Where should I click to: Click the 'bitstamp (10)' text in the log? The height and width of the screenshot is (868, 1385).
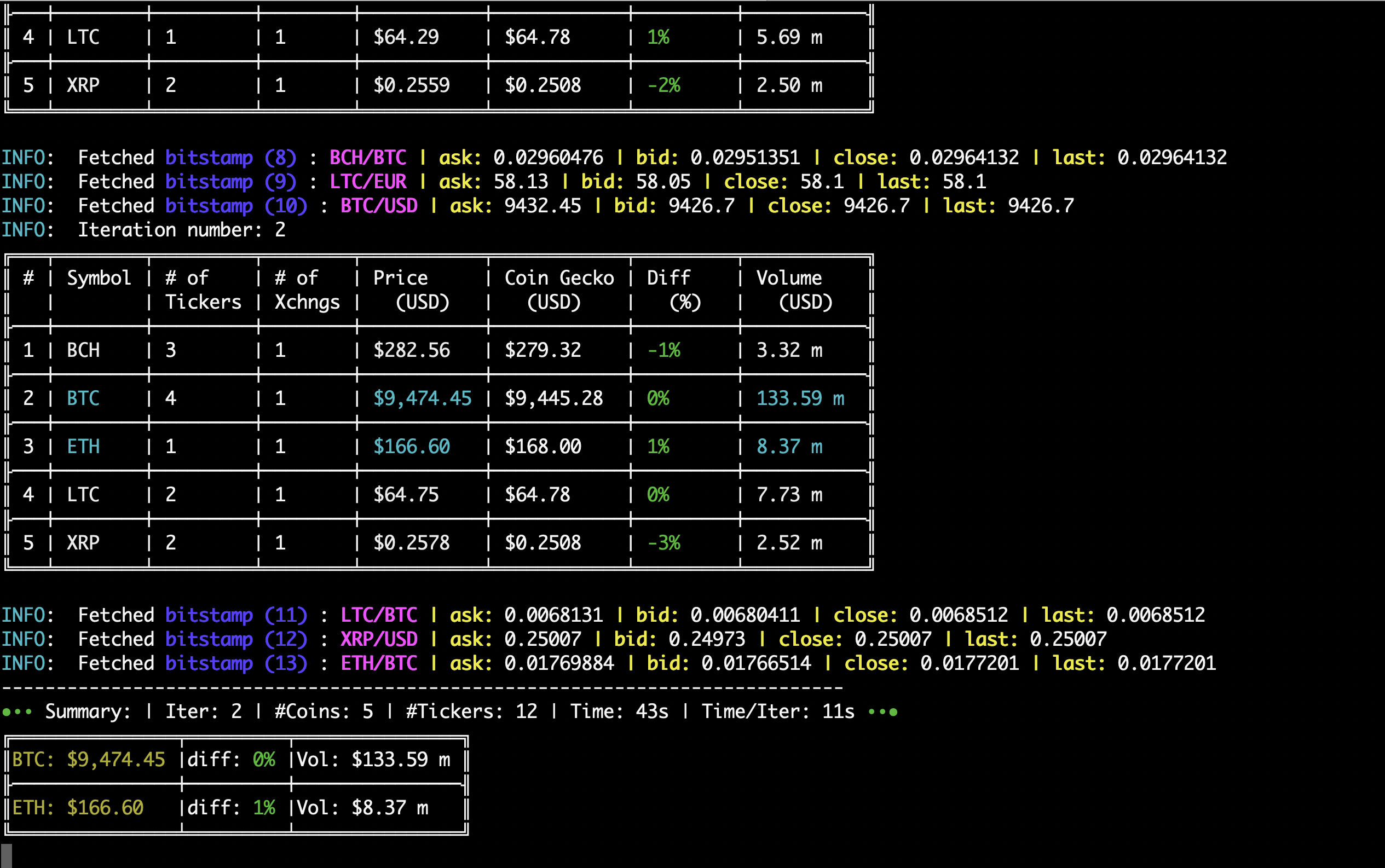236,206
